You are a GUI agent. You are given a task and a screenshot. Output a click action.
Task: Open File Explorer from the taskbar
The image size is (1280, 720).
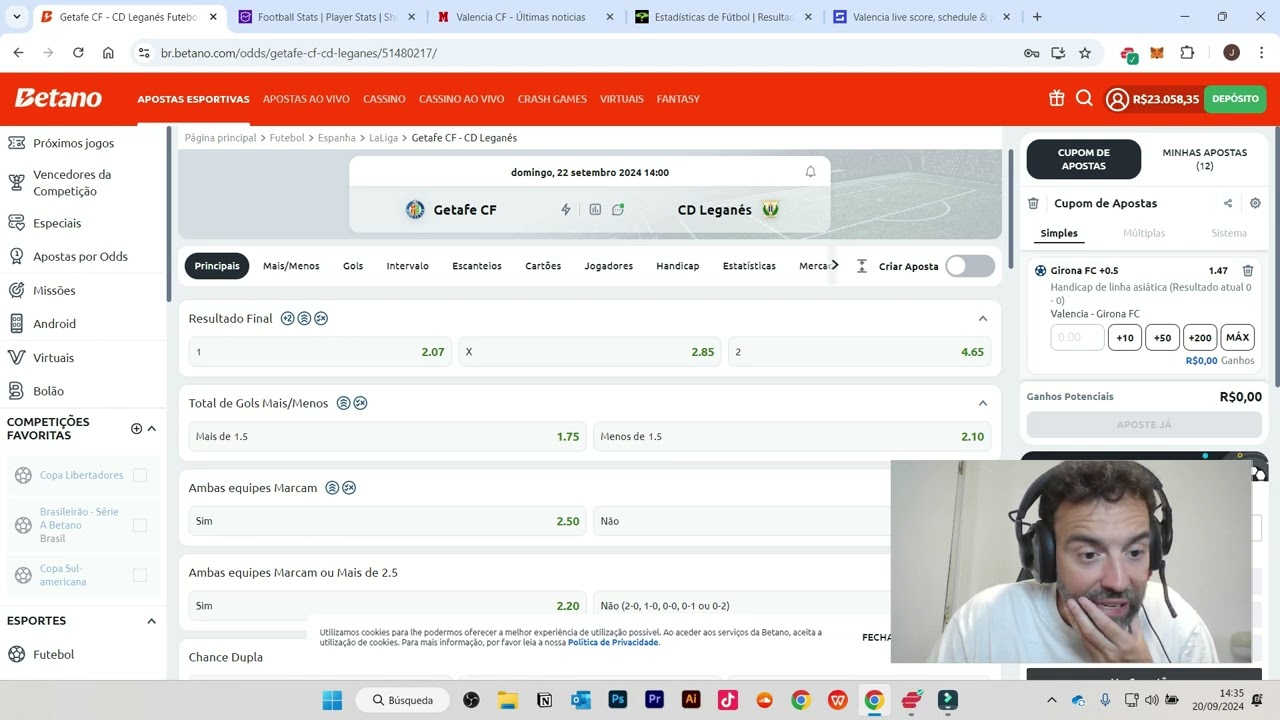pyautogui.click(x=508, y=700)
